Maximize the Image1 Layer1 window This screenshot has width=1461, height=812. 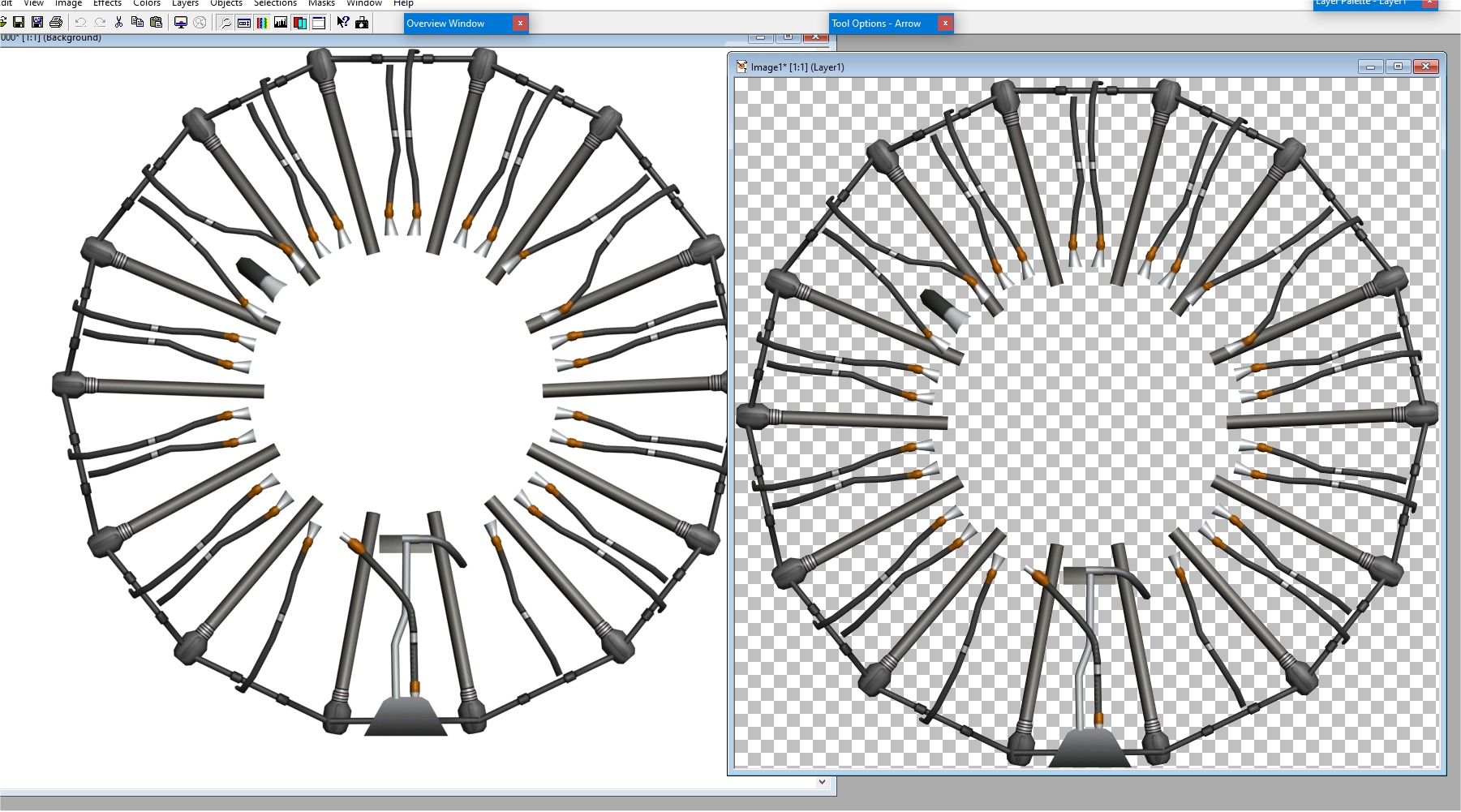click(1398, 67)
